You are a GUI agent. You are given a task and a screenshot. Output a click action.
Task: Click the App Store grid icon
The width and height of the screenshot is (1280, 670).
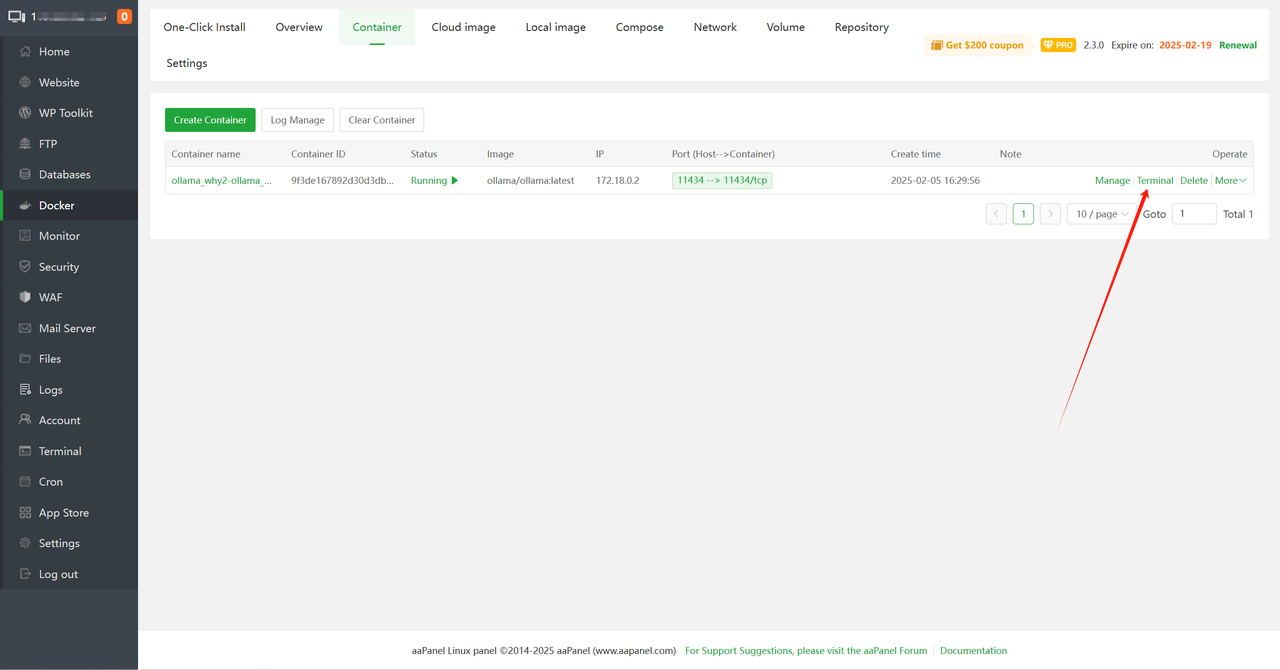25,513
